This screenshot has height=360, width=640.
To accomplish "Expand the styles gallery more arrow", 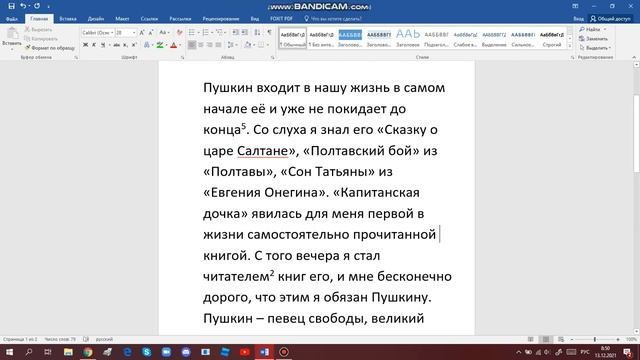I will pos(570,46).
